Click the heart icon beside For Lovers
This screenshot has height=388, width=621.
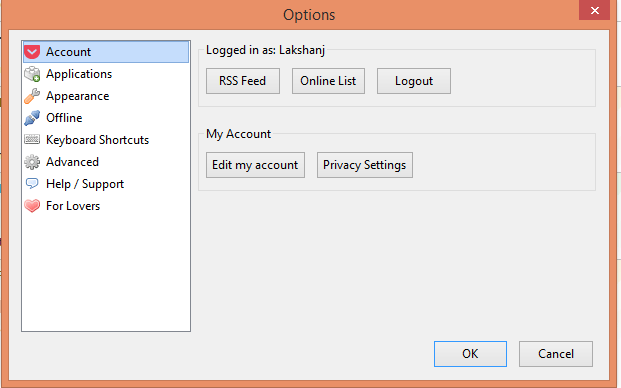coord(32,206)
